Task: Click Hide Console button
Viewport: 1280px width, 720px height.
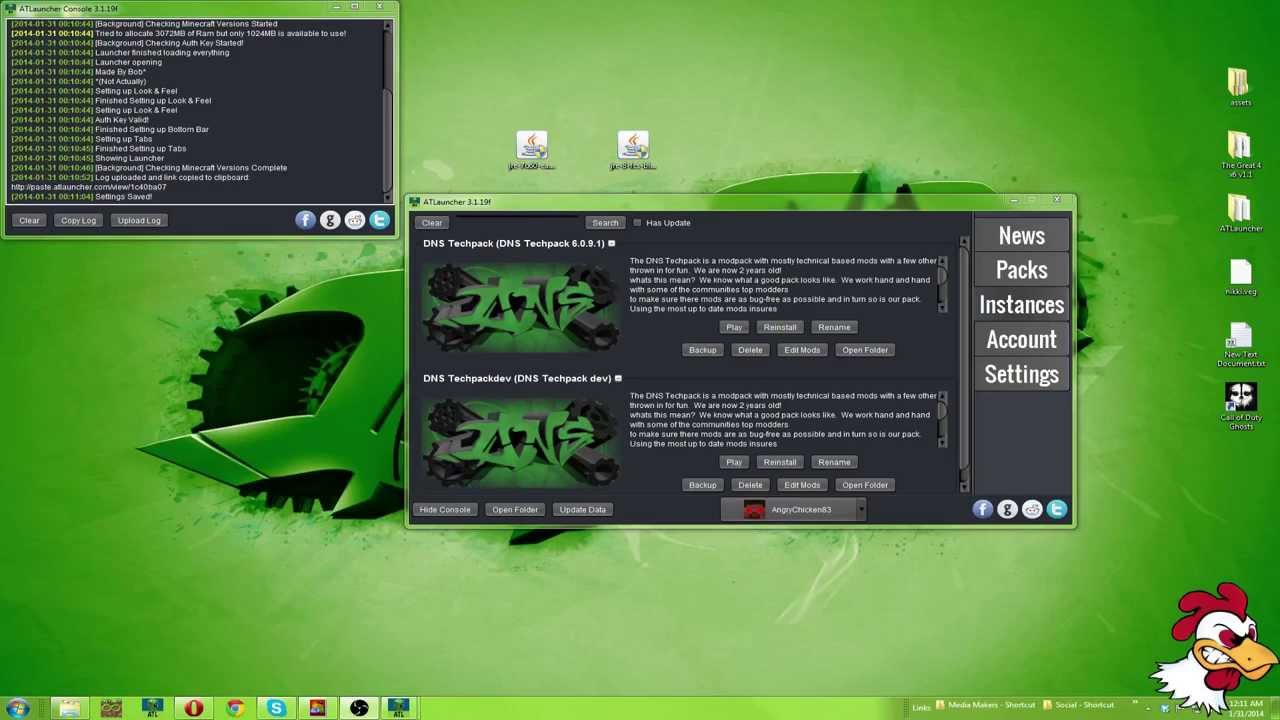Action: coord(444,510)
